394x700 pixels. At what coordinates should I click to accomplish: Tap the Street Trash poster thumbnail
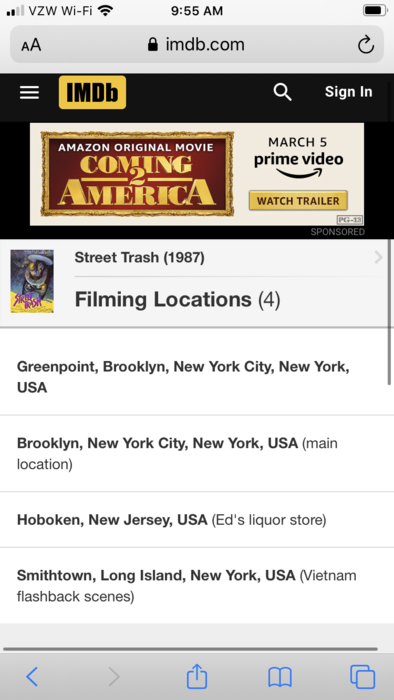pyautogui.click(x=32, y=281)
